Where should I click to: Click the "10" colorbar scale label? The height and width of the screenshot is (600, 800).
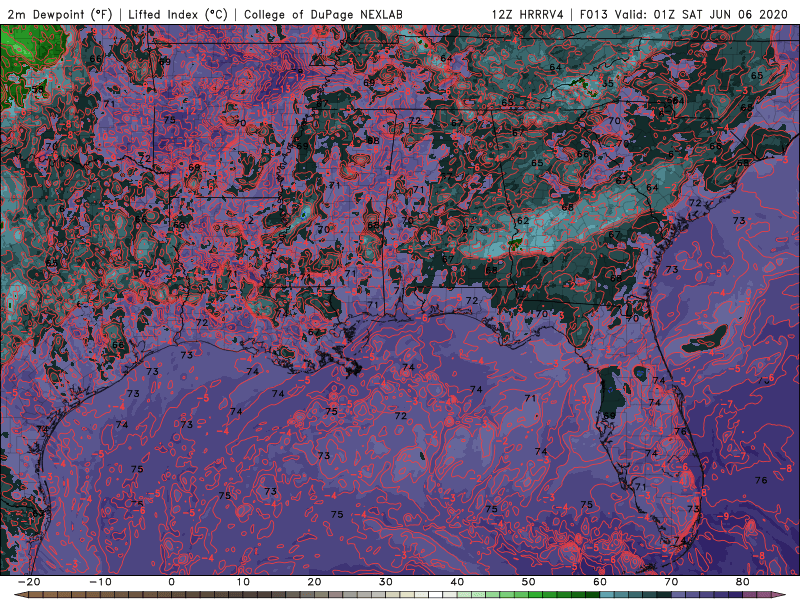pyautogui.click(x=243, y=582)
